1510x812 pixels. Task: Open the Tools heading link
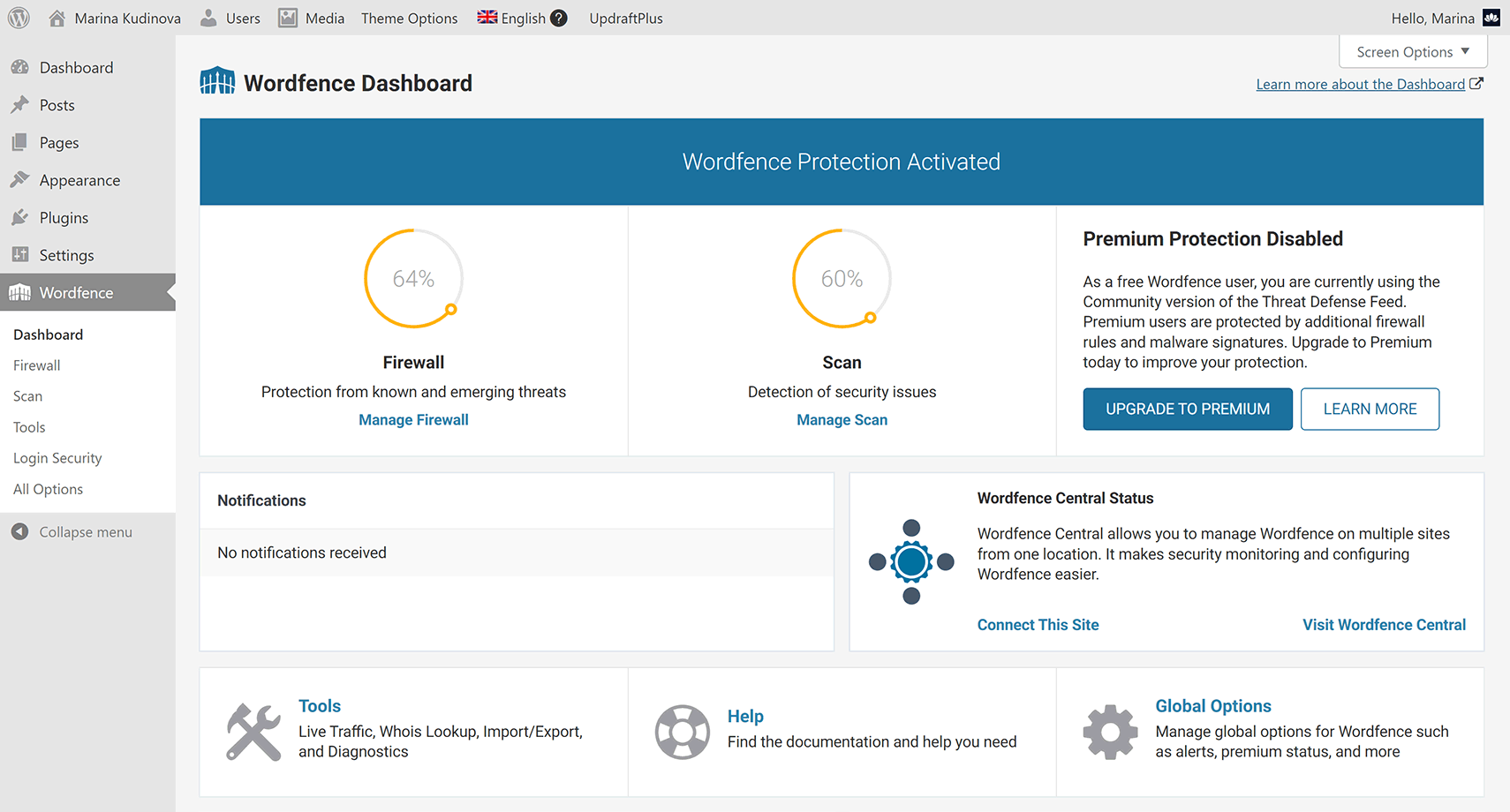pos(320,706)
